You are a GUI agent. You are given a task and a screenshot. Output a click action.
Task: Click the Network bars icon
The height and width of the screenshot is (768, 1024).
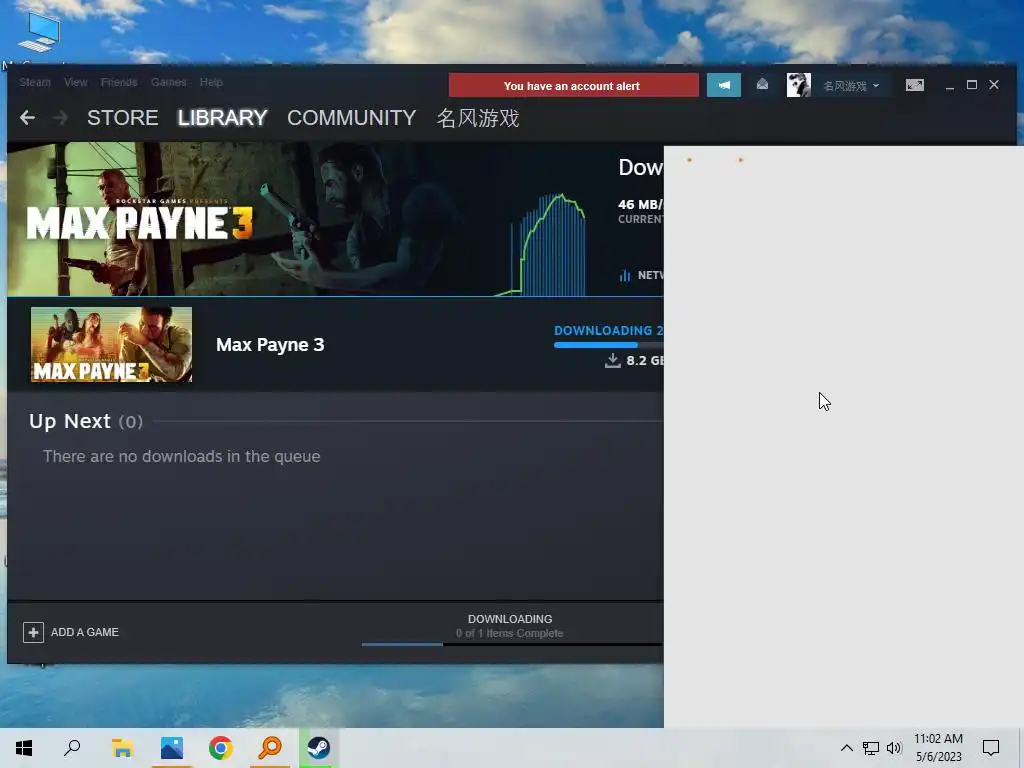click(625, 276)
